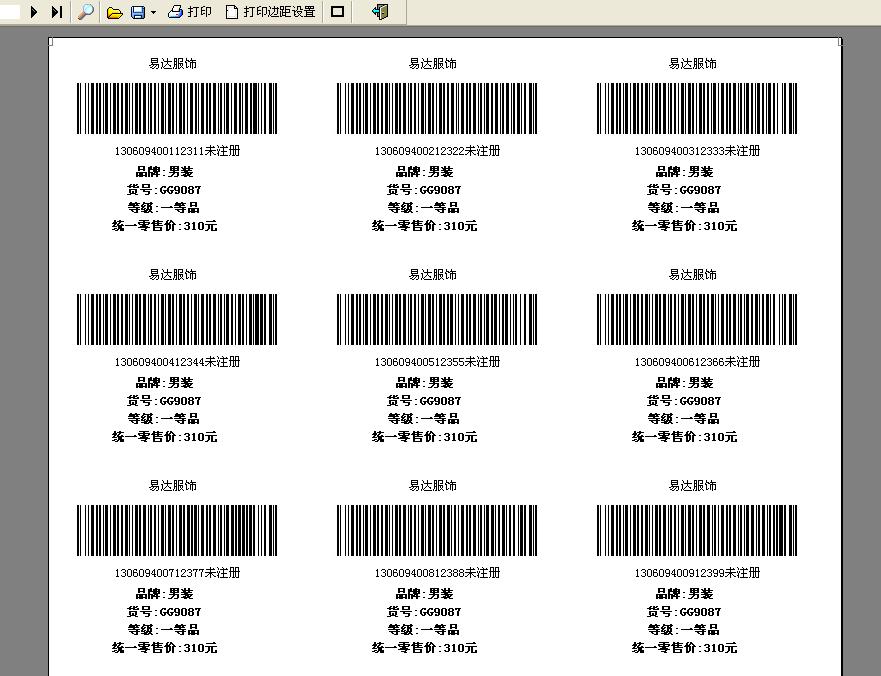Click barcode image above 130609400112311
The image size is (881, 676).
tap(177, 108)
